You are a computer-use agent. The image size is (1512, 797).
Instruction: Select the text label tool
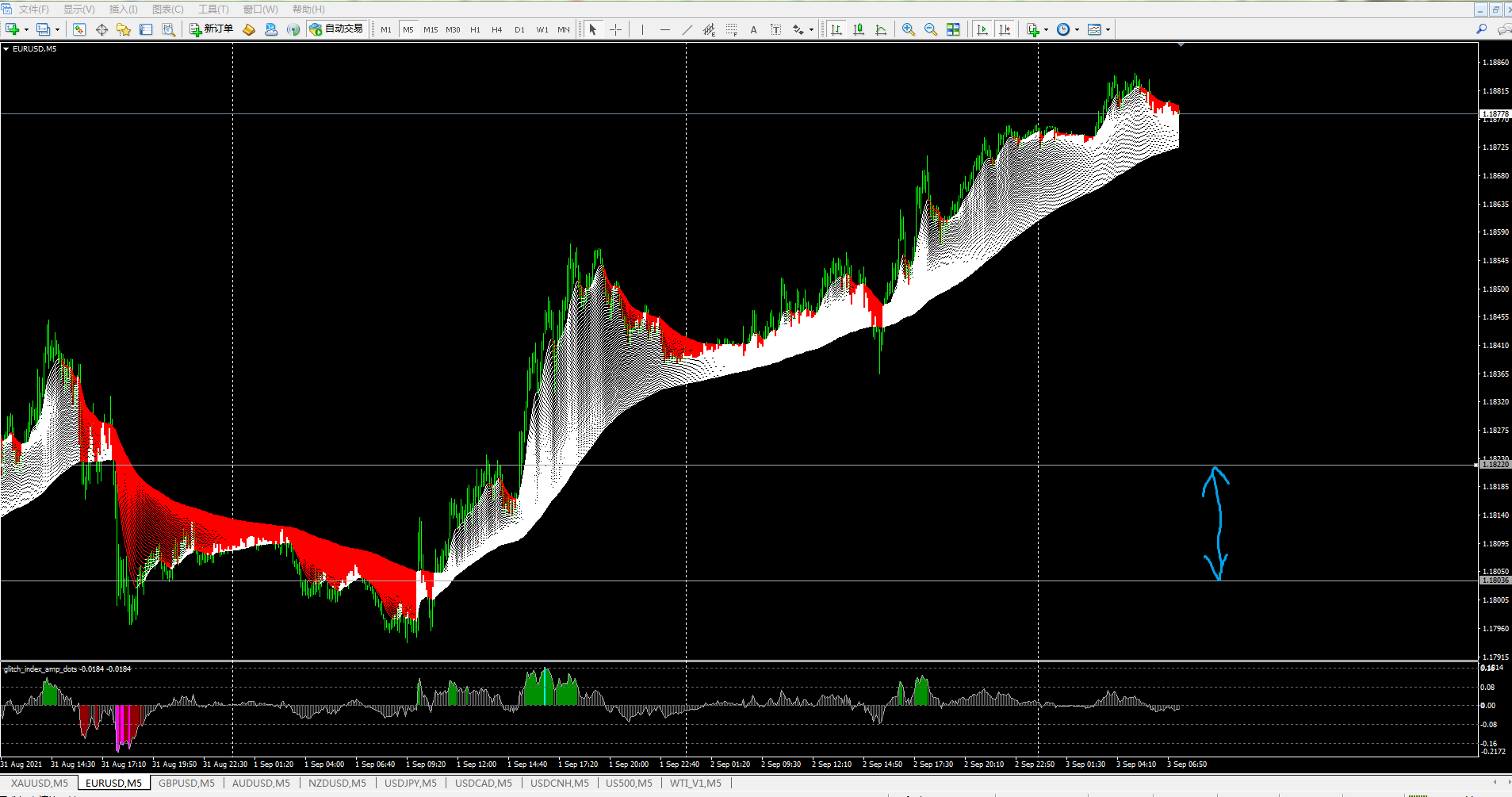(x=775, y=29)
